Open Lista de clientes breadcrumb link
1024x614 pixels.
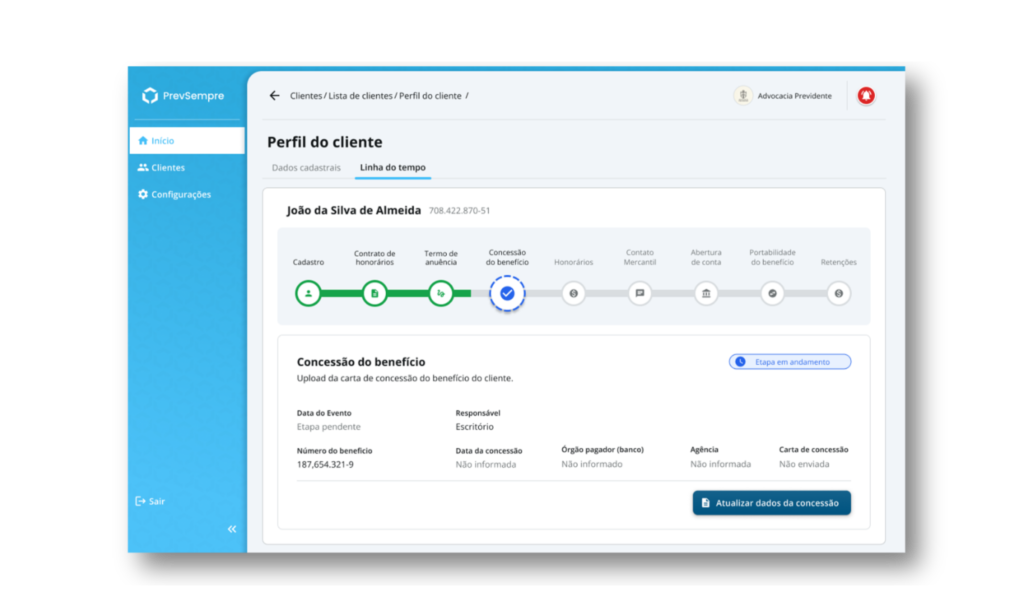[360, 96]
